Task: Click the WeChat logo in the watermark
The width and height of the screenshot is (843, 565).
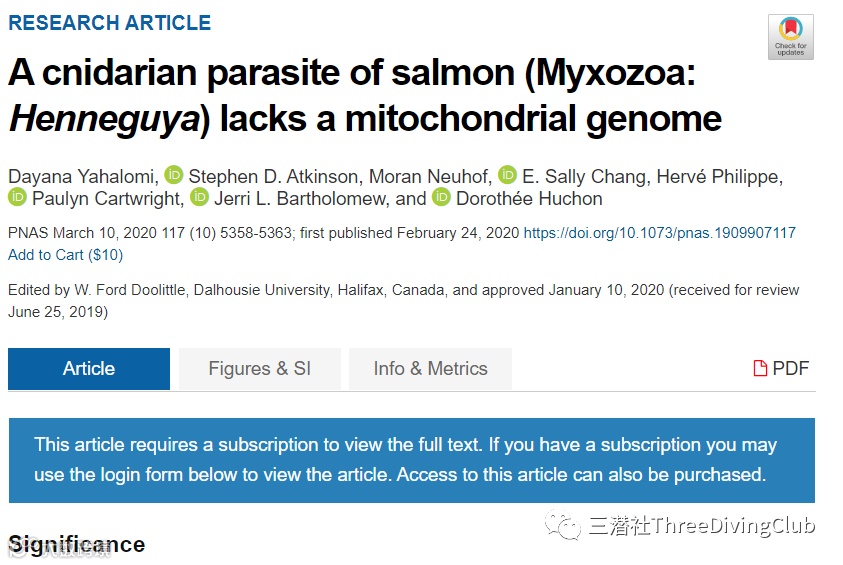Action: pos(561,526)
